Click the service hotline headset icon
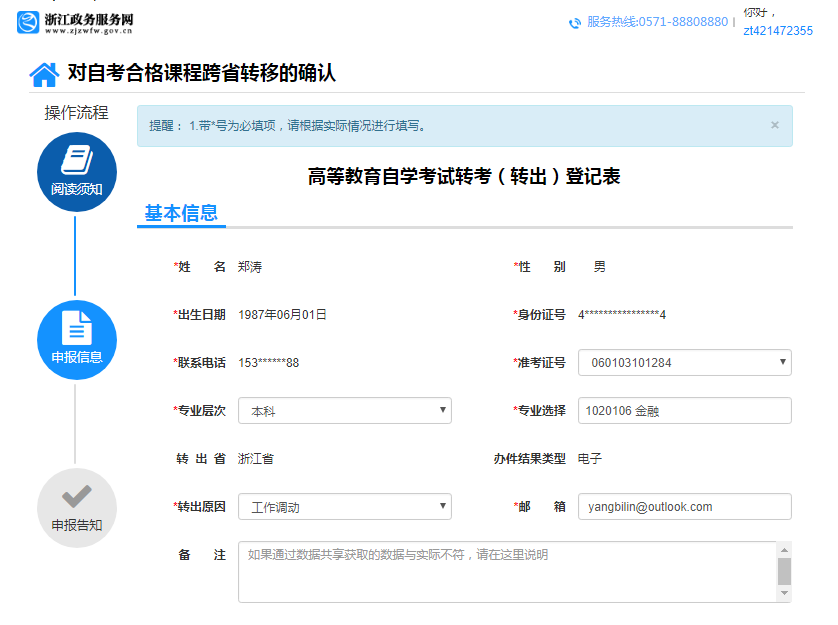Image resolution: width=838 pixels, height=625 pixels. [574, 23]
